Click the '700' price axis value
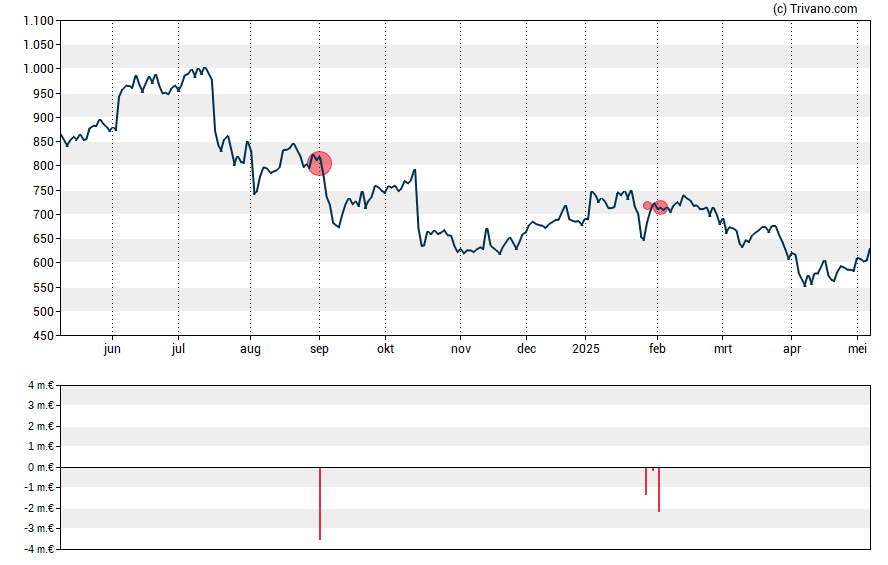This screenshot has height=565, width=888. 44,215
